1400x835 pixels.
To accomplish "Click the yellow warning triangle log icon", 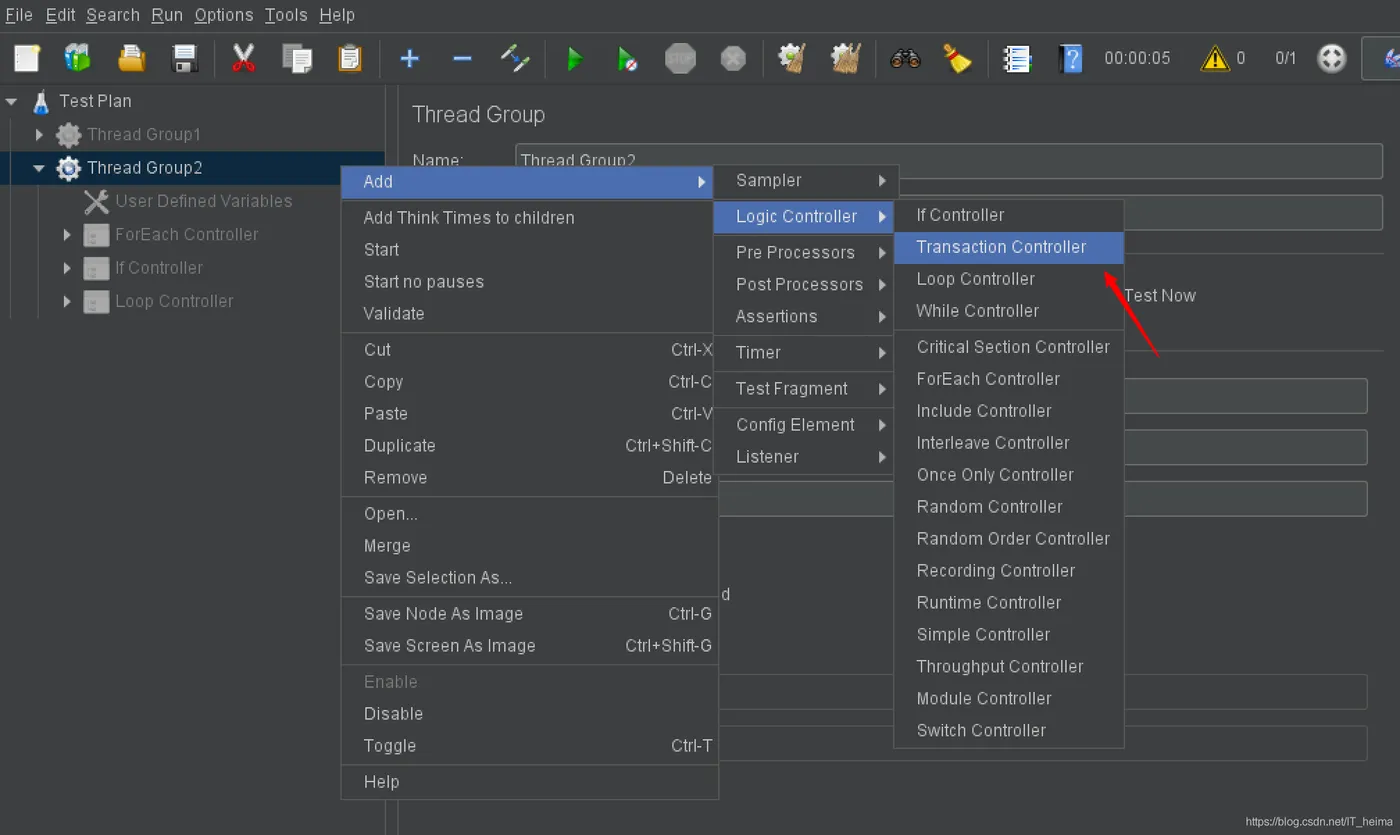I will [x=1214, y=59].
